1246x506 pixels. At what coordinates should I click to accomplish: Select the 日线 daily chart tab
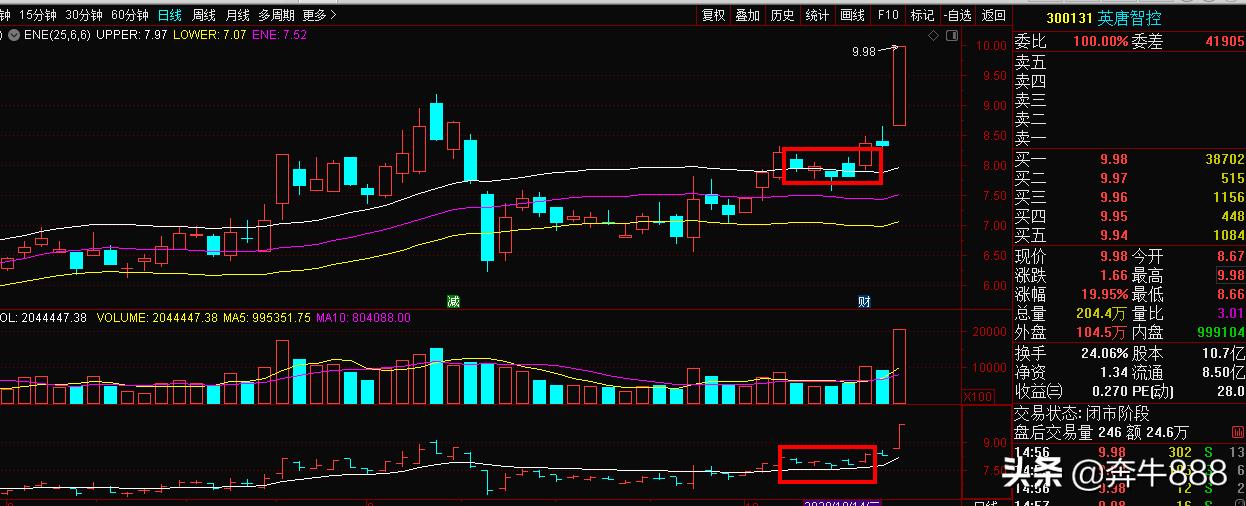170,15
